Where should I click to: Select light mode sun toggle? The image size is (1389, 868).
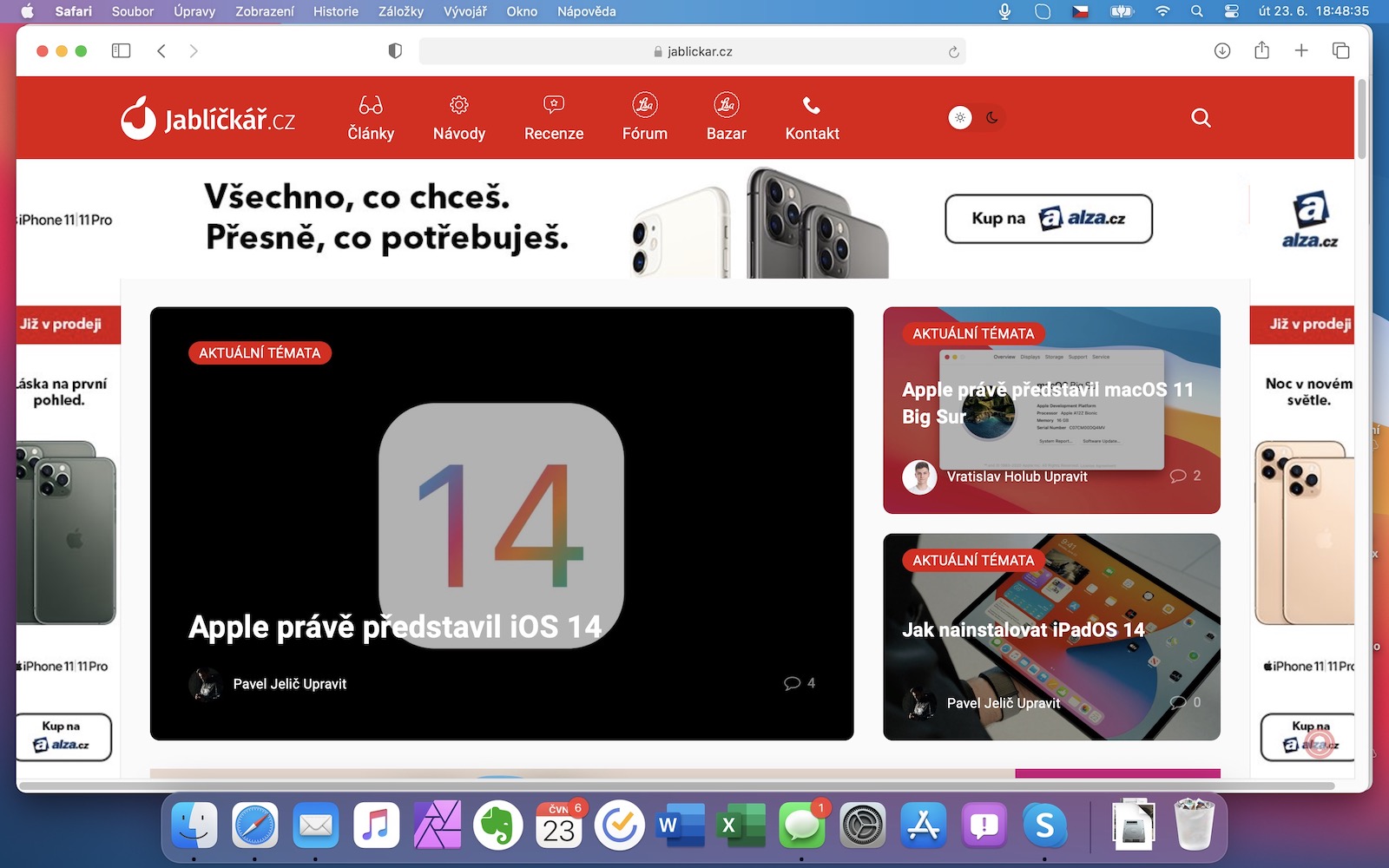click(960, 117)
